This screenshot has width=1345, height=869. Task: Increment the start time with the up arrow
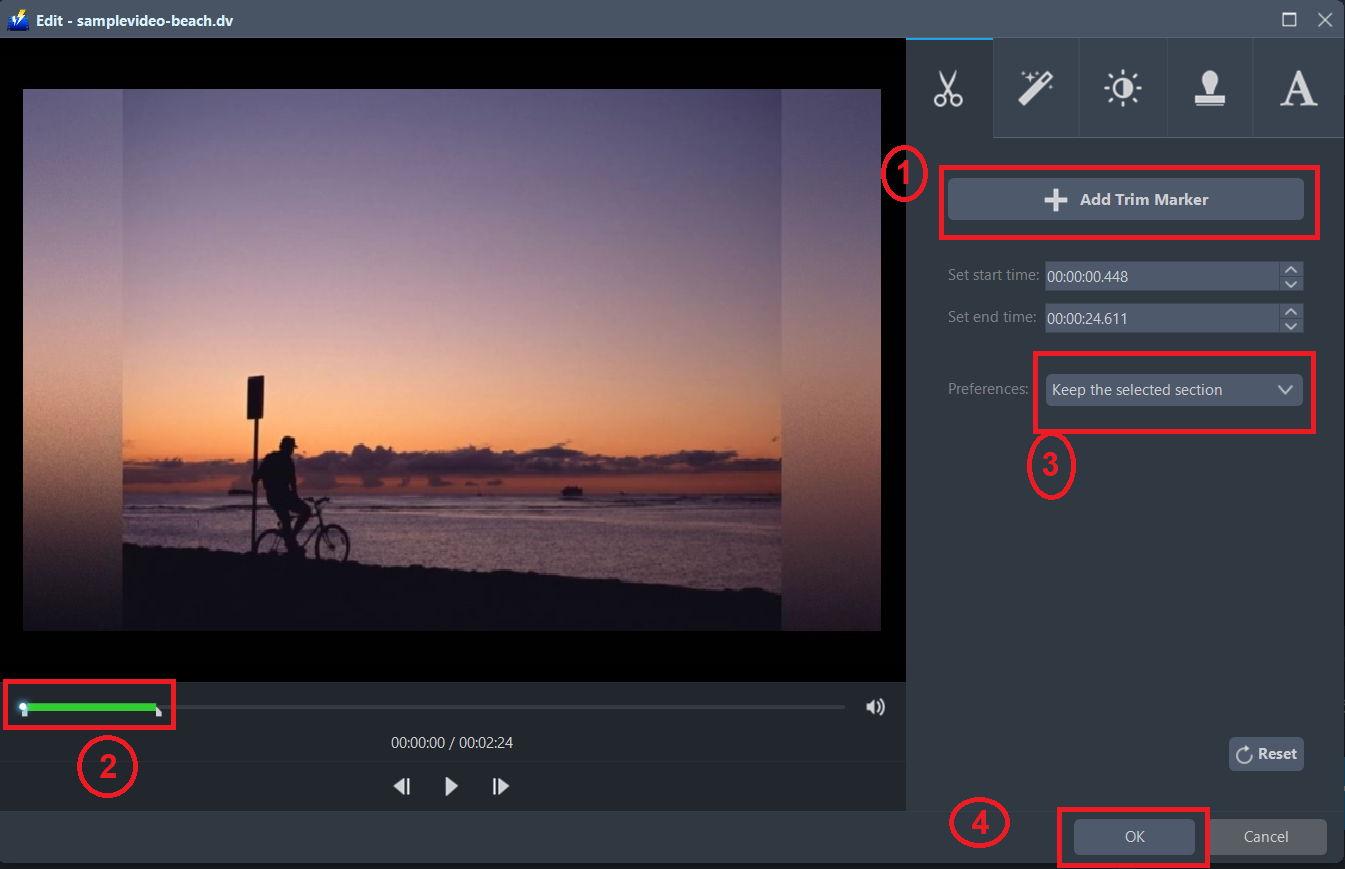click(1291, 270)
